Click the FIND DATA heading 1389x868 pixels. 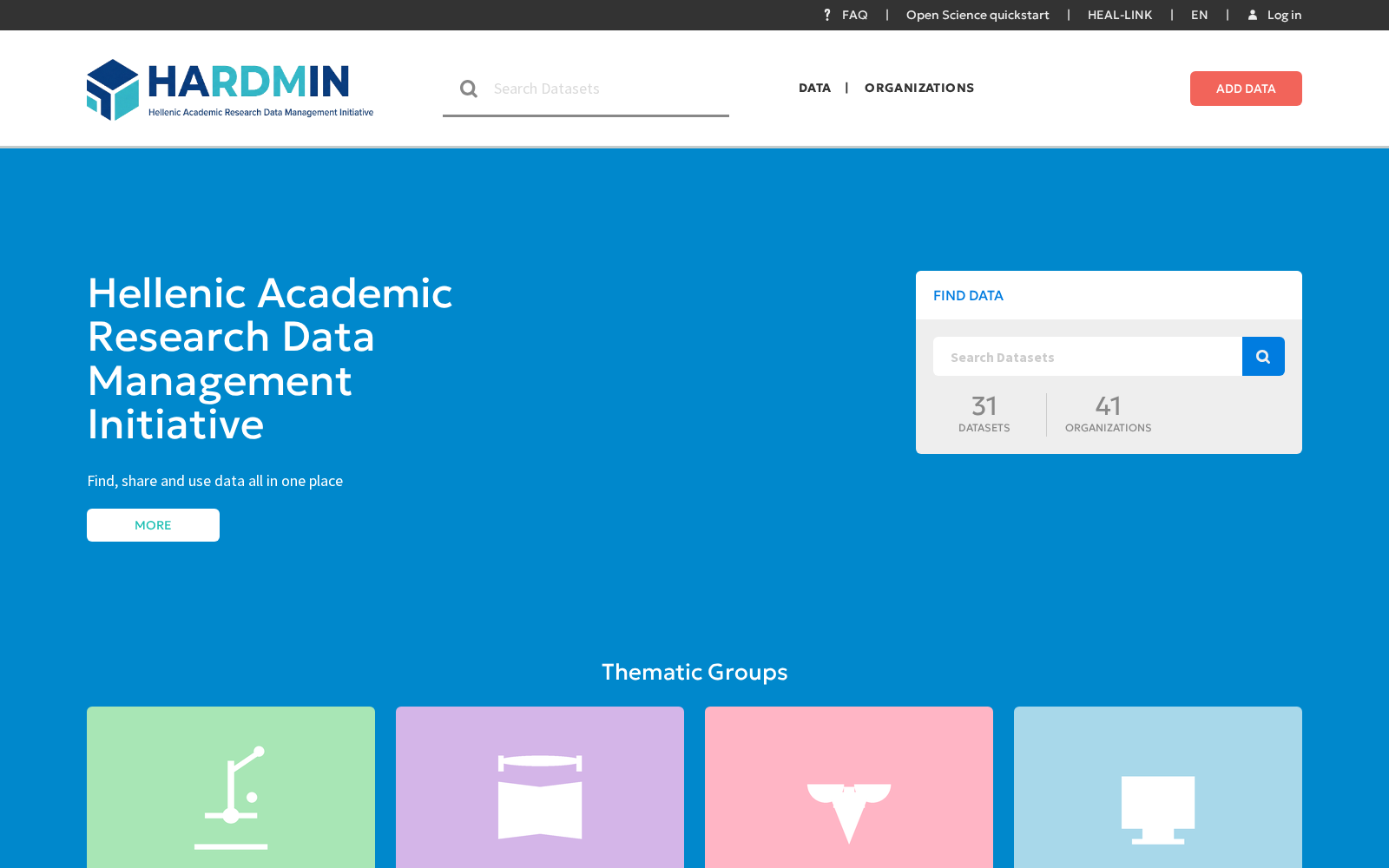(968, 295)
